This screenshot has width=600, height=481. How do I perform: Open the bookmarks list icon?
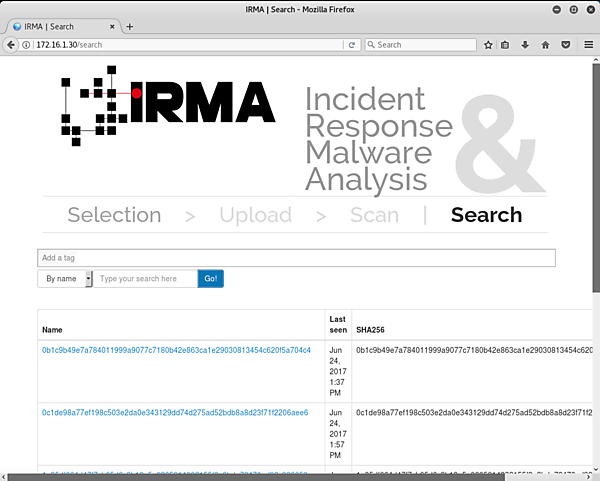tap(506, 45)
